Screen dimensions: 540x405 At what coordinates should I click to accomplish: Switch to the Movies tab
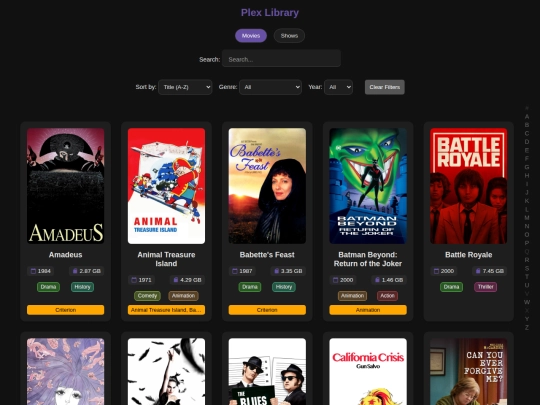coord(251,36)
